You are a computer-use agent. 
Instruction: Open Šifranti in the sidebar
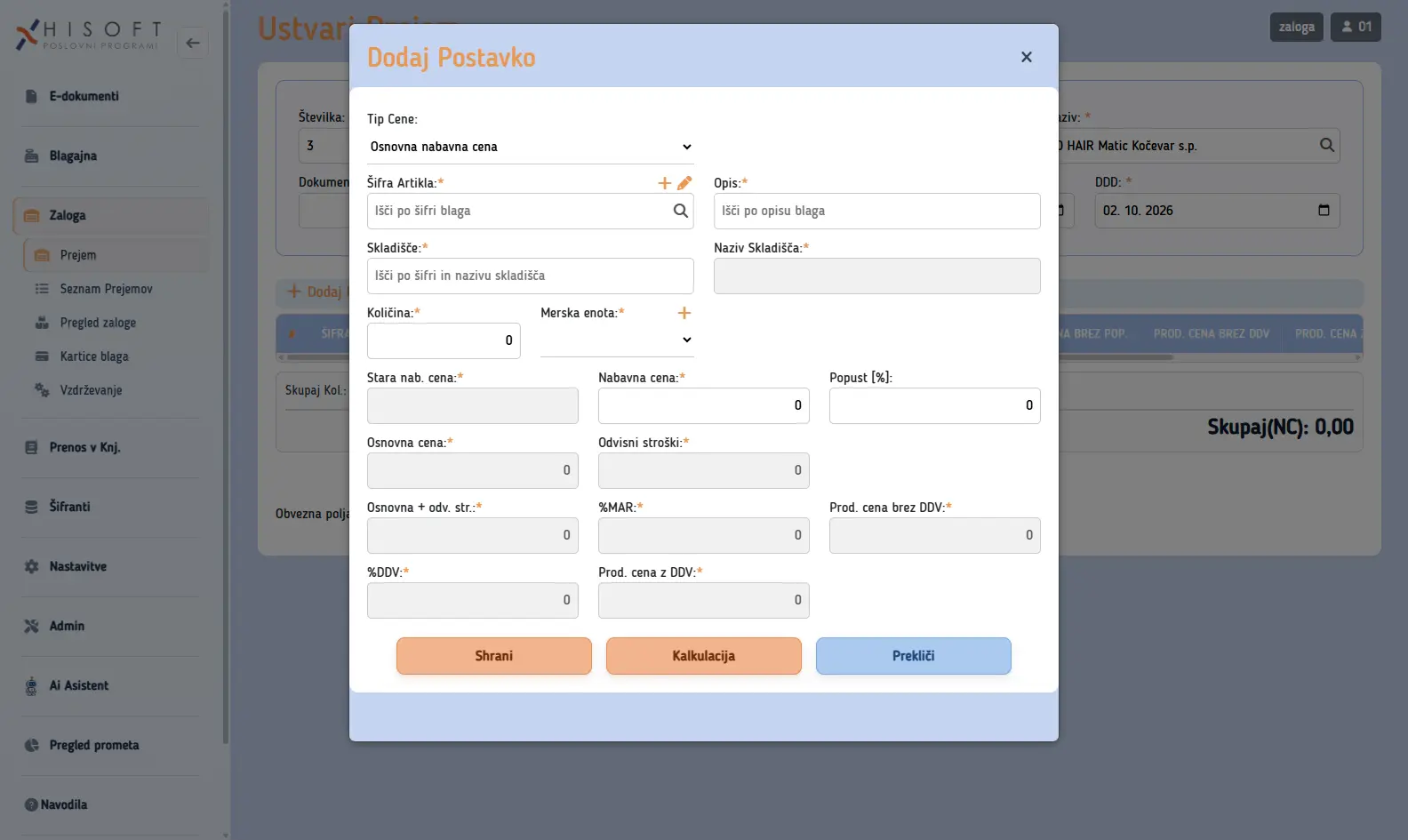[x=110, y=507]
